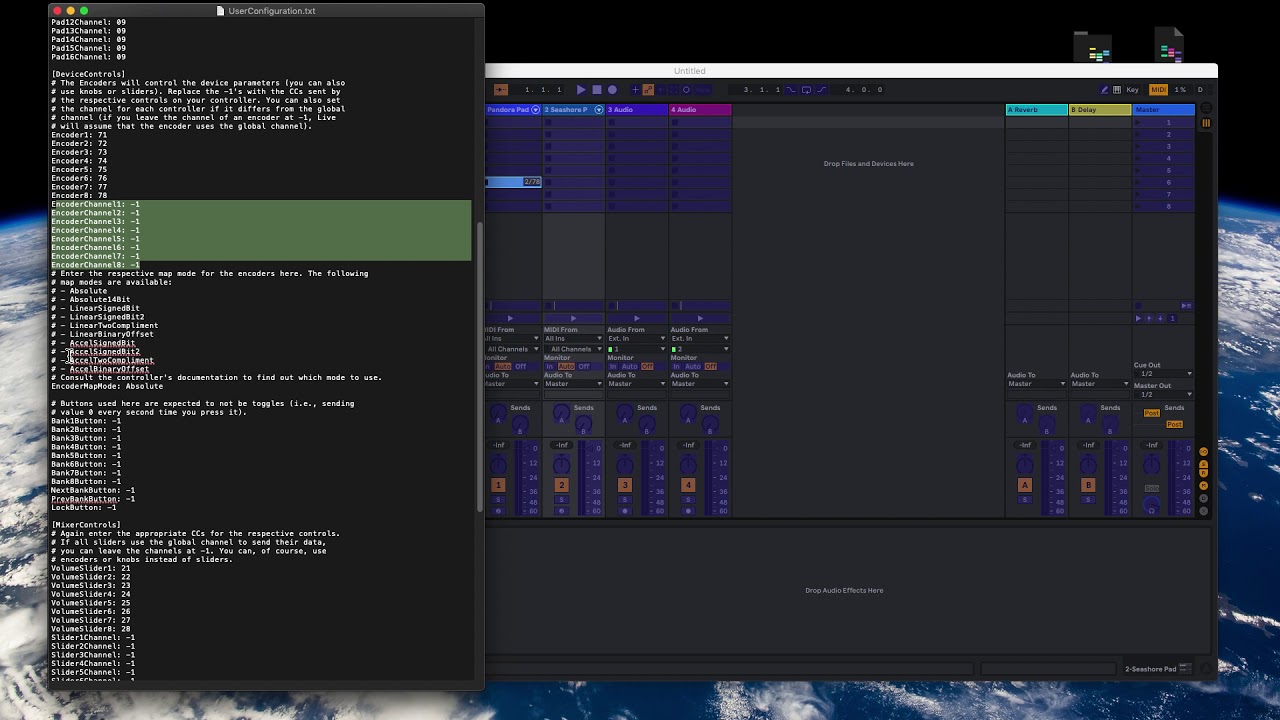
Task: Select the 4 Audio track header
Action: click(x=700, y=109)
